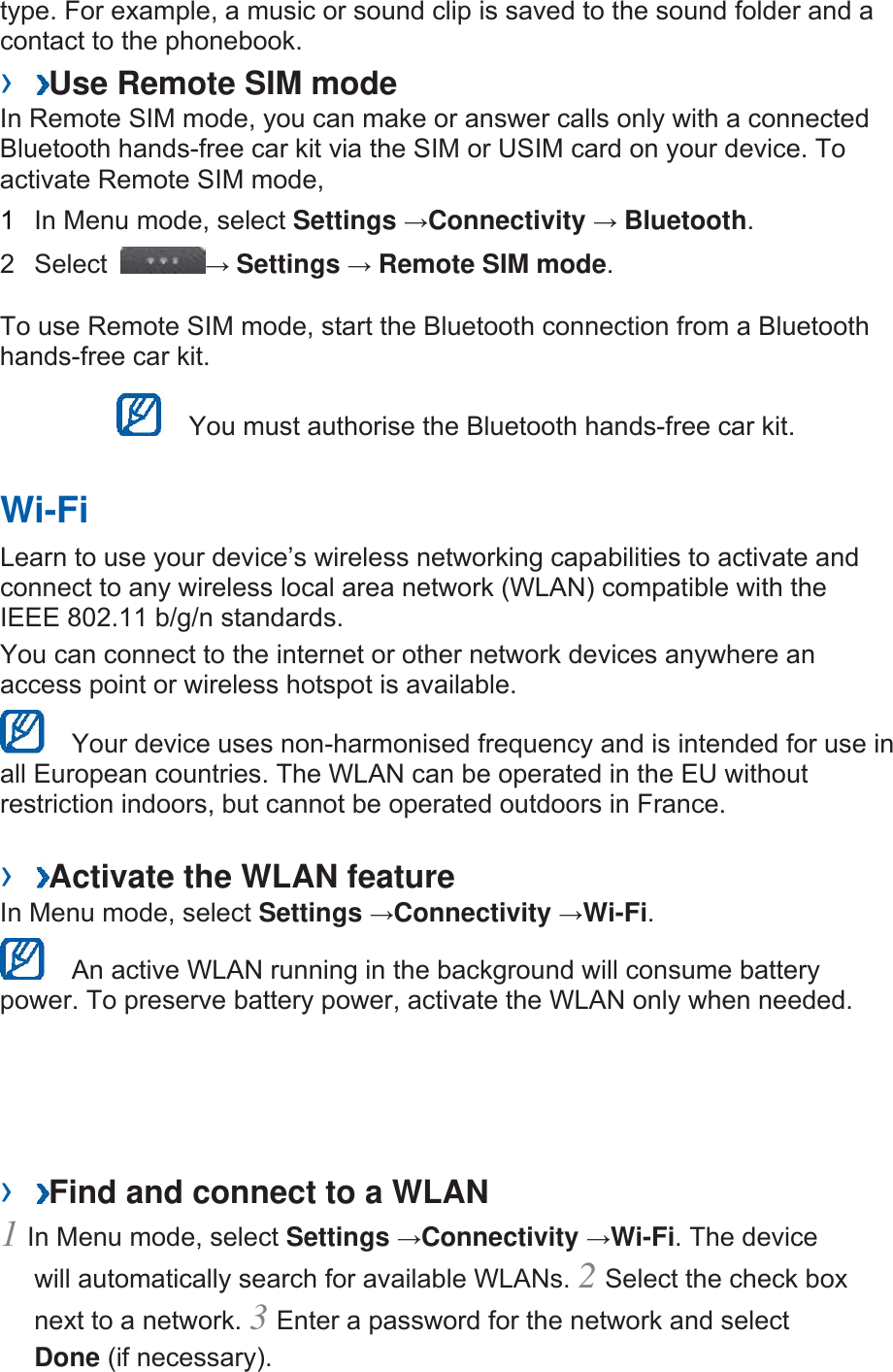Click the thin chevron left of Activate the WLAN feature heading

8,877
